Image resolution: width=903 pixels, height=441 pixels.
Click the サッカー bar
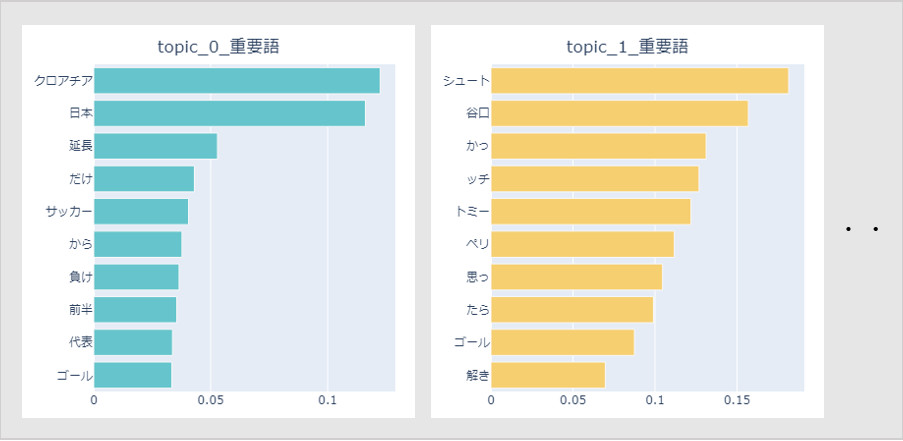(141, 211)
